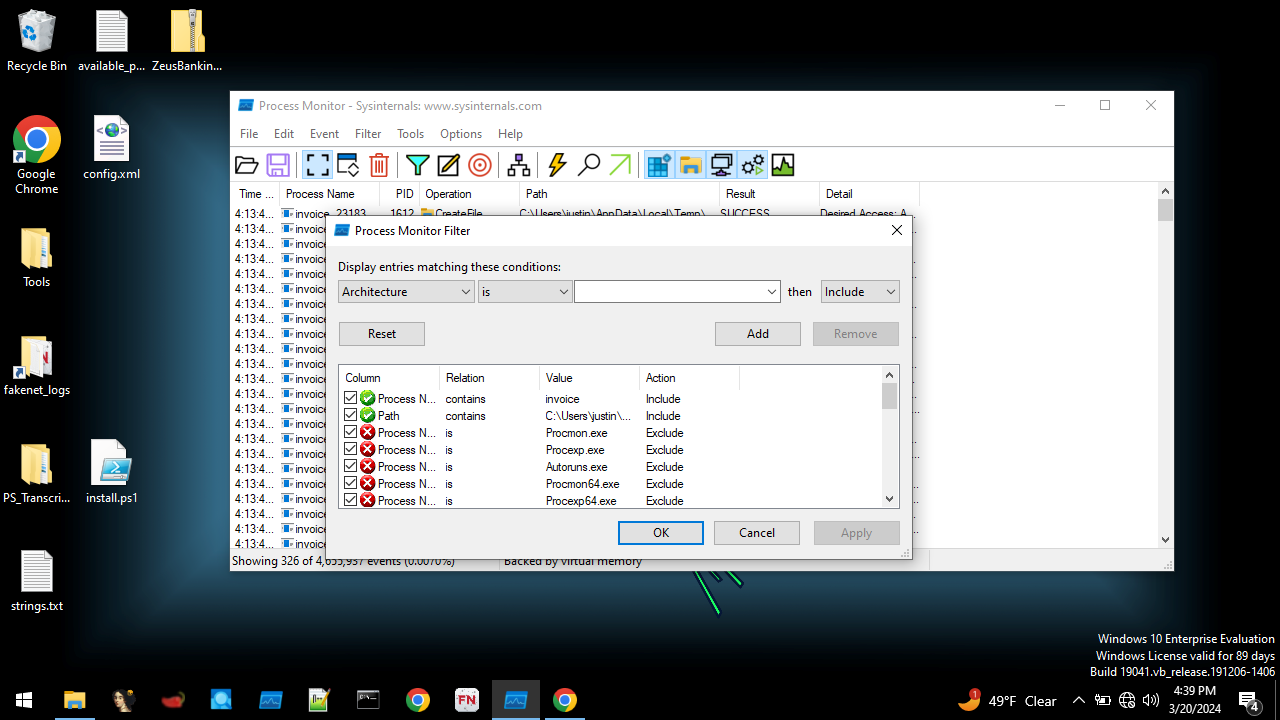Disable the Autoruns.exe exclude filter
Viewport: 1280px width, 720px height.
[351, 466]
